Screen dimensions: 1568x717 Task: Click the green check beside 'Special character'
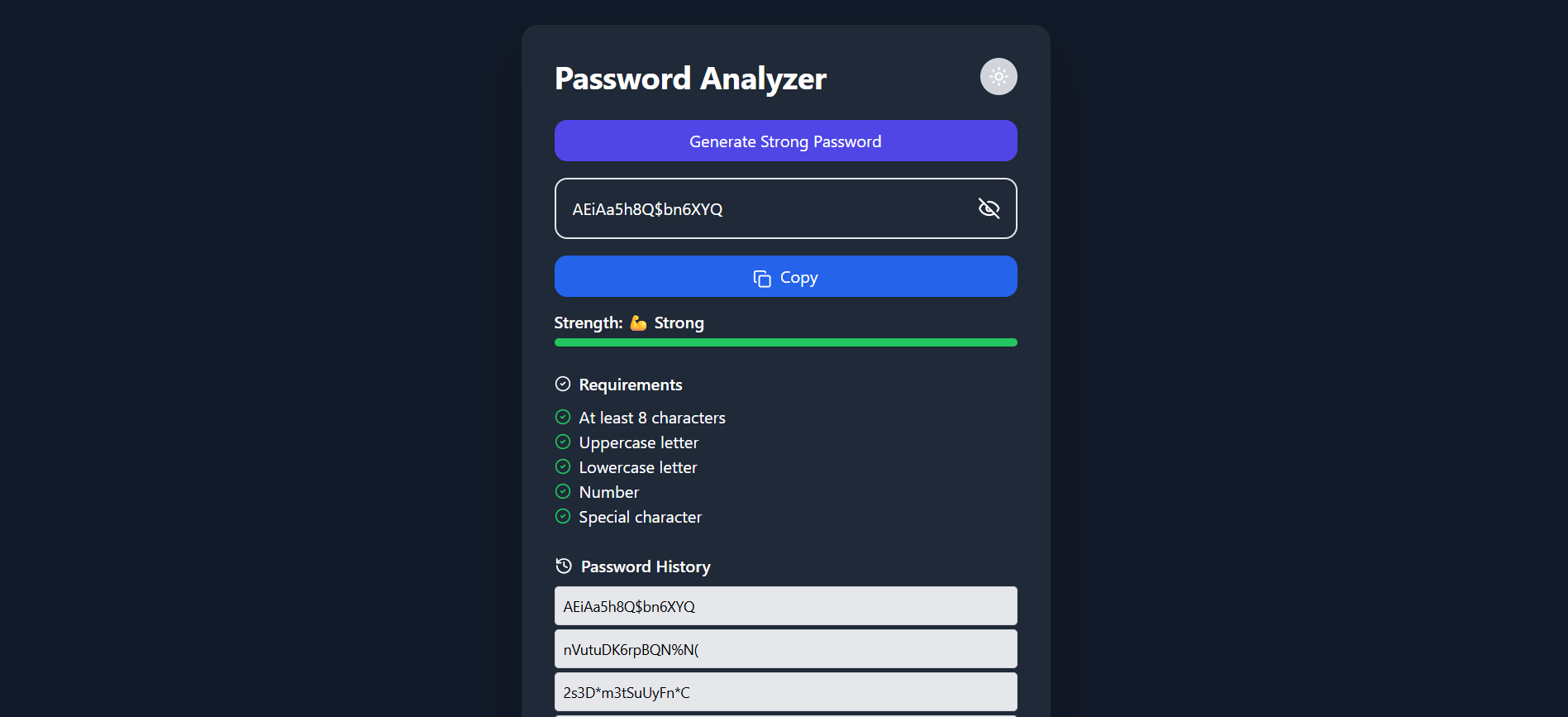pos(563,516)
